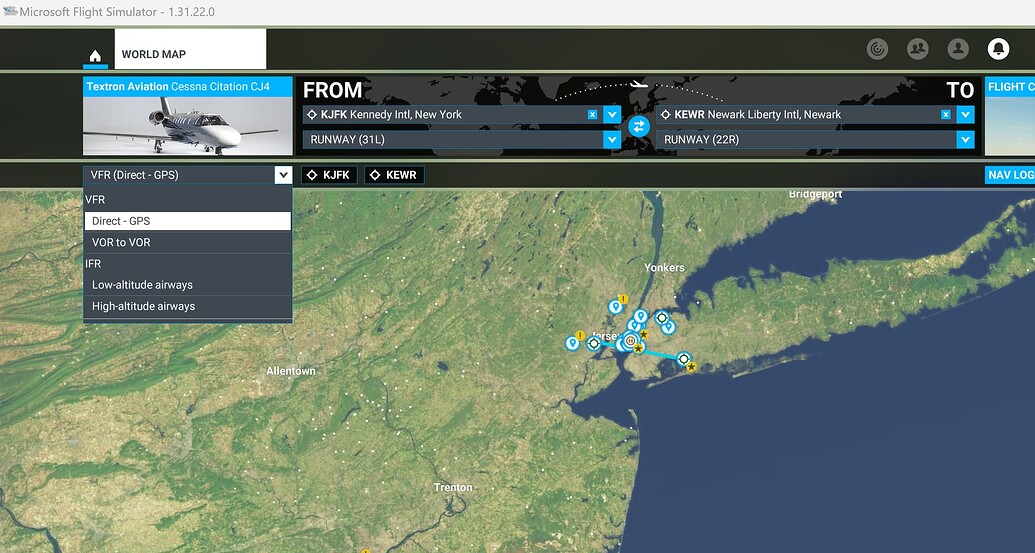Image resolution: width=1035 pixels, height=553 pixels.
Task: Swap departure and arrival airports
Action: (638, 126)
